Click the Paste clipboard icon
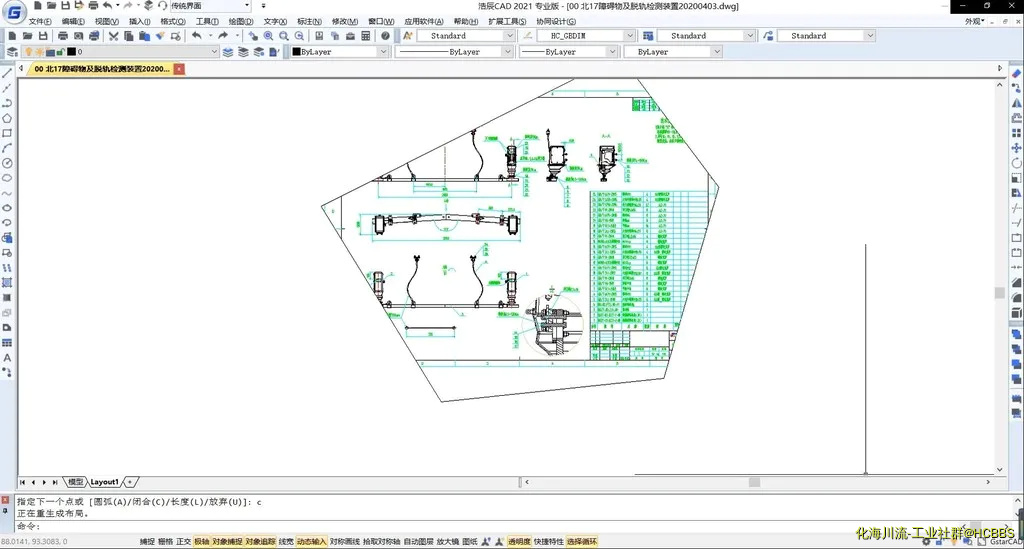 pyautogui.click(x=144, y=36)
